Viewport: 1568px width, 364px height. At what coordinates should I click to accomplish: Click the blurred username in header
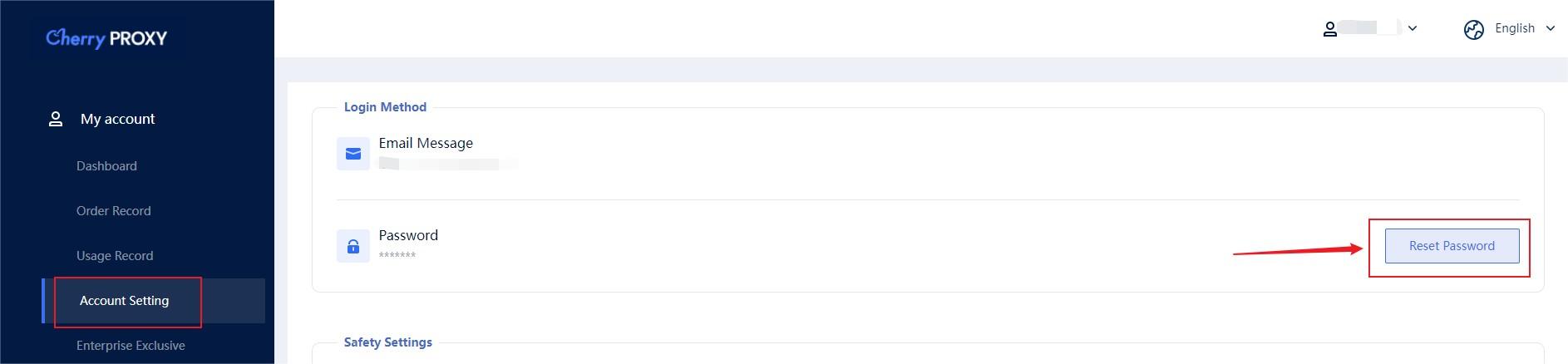click(1370, 28)
